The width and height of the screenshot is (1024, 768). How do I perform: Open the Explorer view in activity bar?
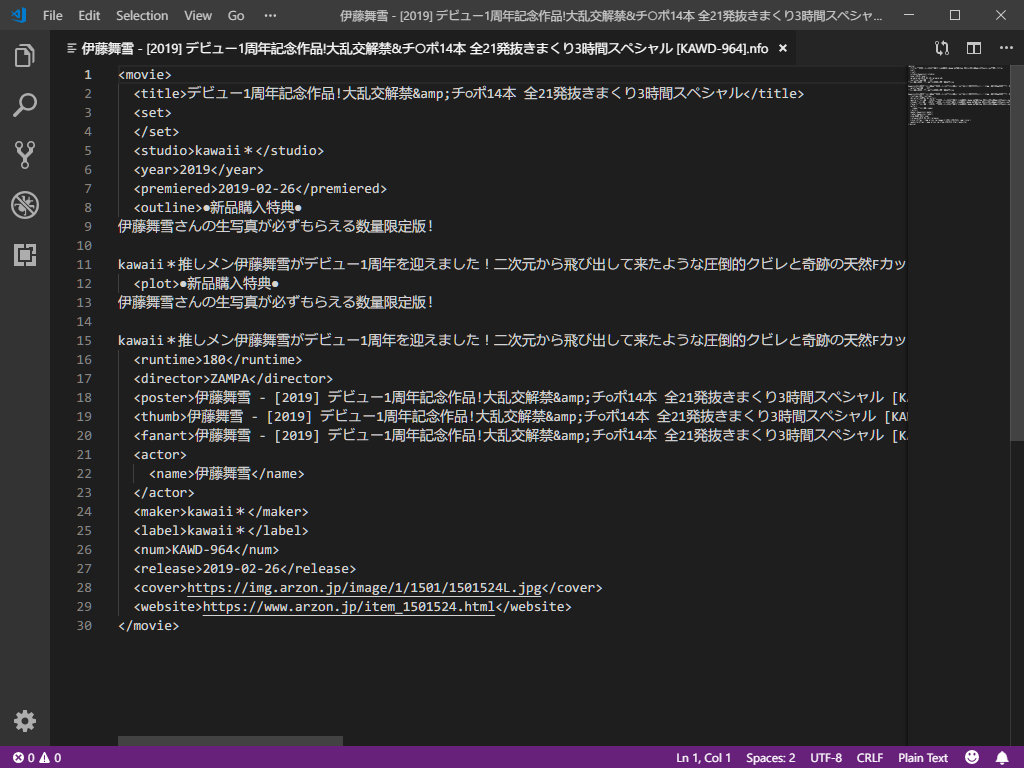coord(25,56)
